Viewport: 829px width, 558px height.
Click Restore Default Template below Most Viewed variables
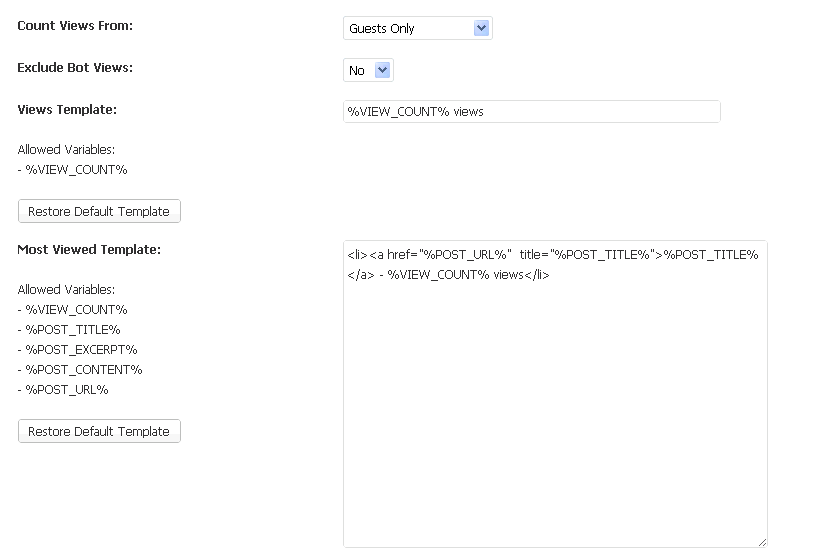(x=99, y=431)
